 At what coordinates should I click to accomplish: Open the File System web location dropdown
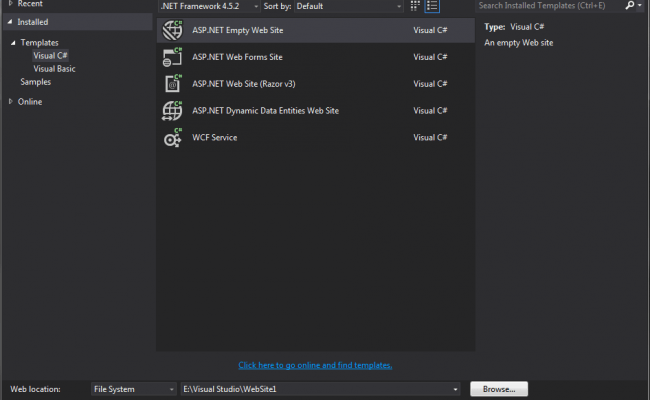click(133, 389)
